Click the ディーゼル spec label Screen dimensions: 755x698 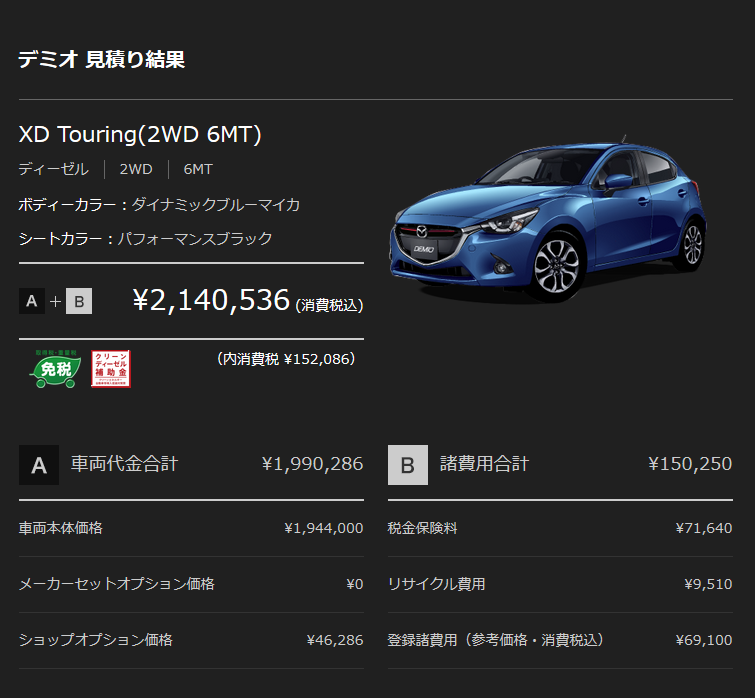(53, 169)
